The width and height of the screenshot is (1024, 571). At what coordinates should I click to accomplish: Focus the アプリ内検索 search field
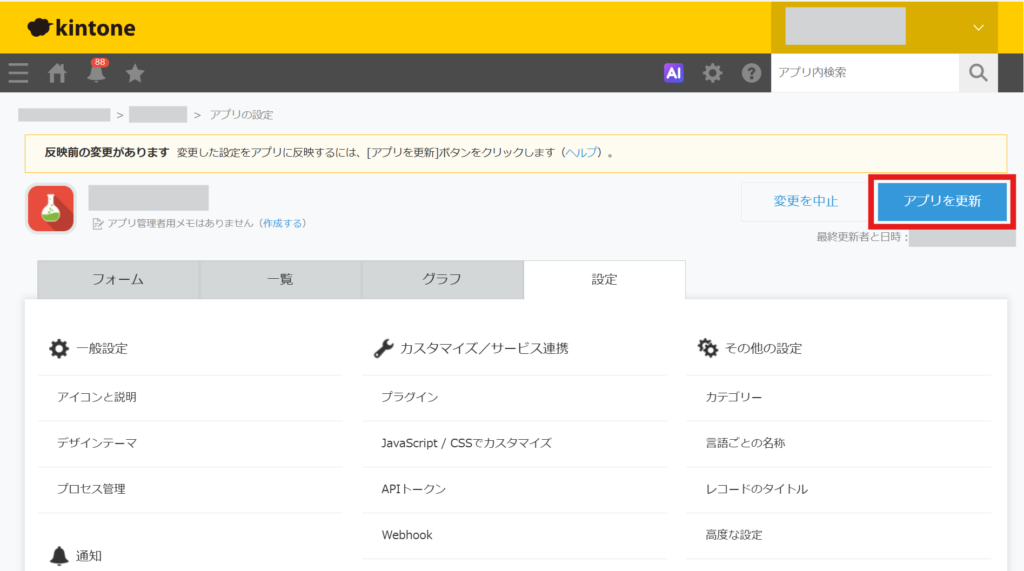[865, 73]
